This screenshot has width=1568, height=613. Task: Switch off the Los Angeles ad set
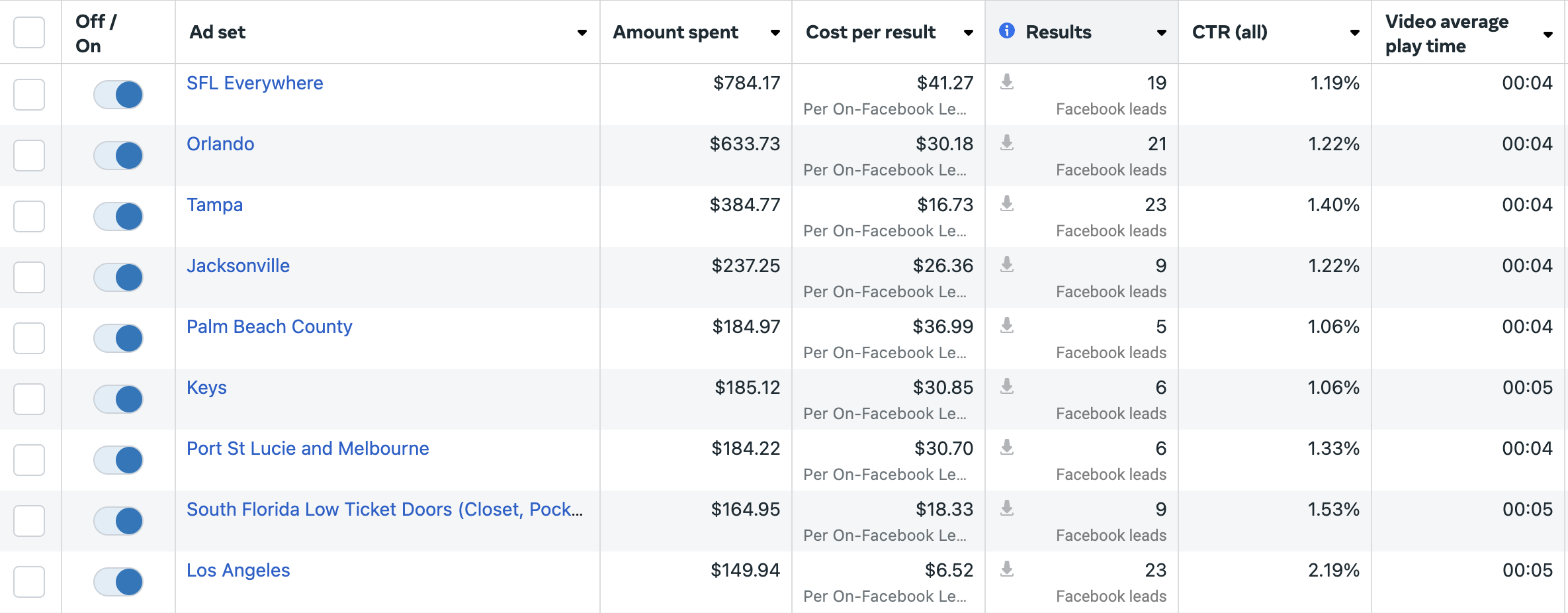pyautogui.click(x=118, y=582)
